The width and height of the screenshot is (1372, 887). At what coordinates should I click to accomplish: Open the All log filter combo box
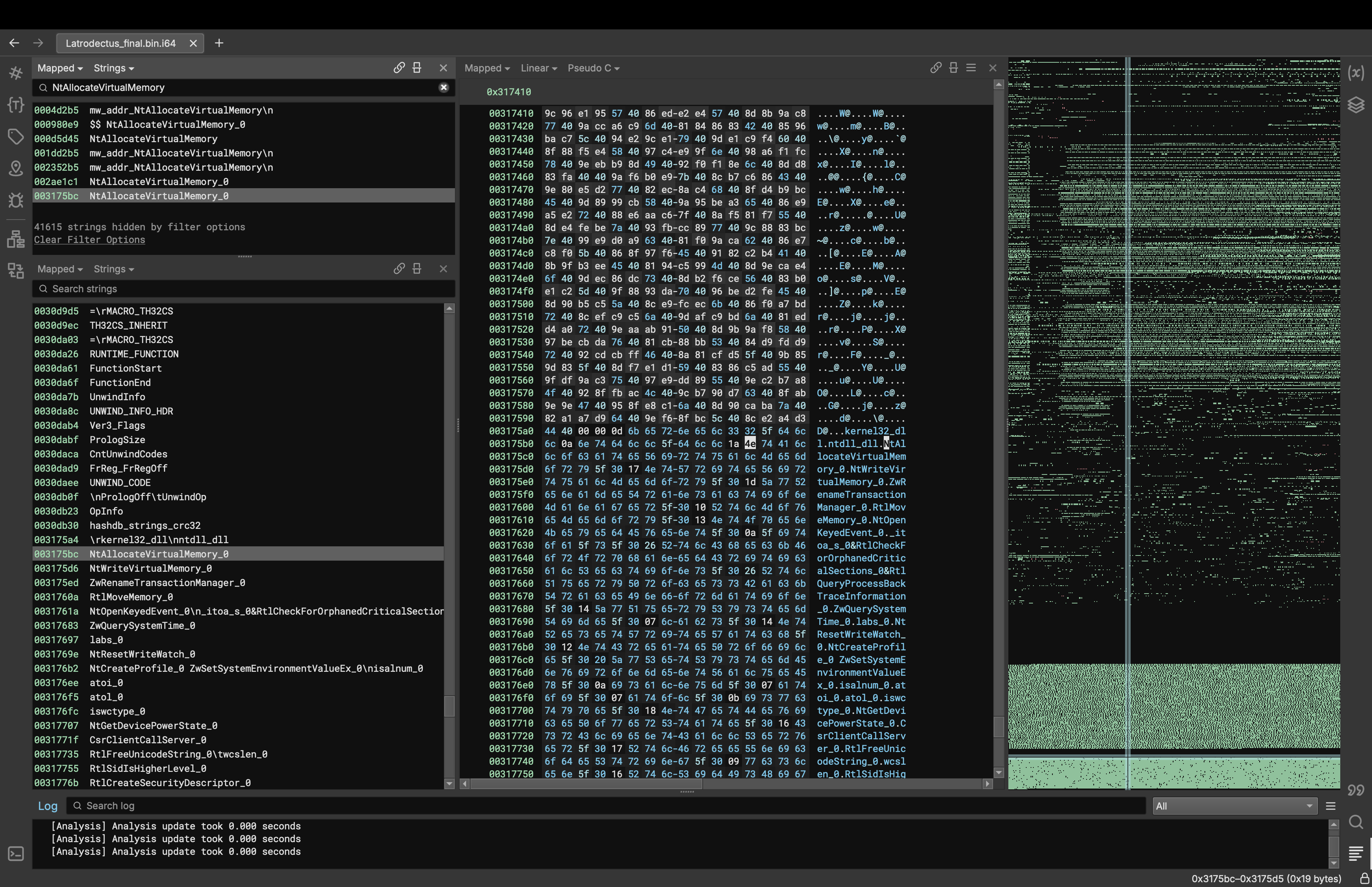point(1234,806)
